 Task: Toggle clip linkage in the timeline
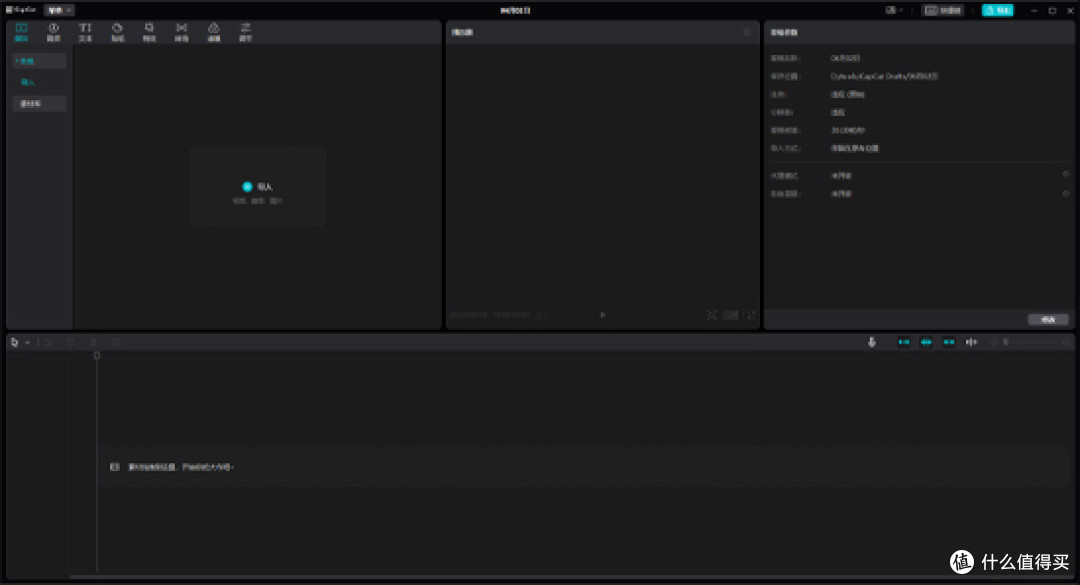[x=949, y=342]
